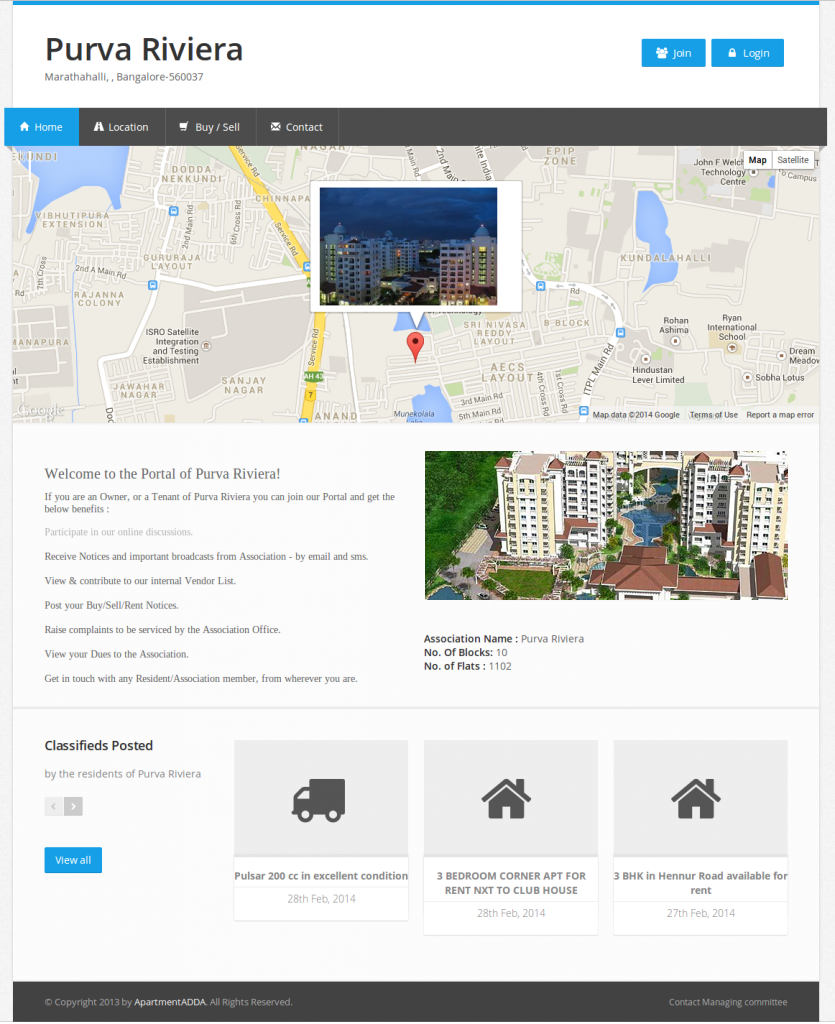Click the delivery truck classified icon
Image resolution: width=835 pixels, height=1024 pixels.
(x=319, y=800)
